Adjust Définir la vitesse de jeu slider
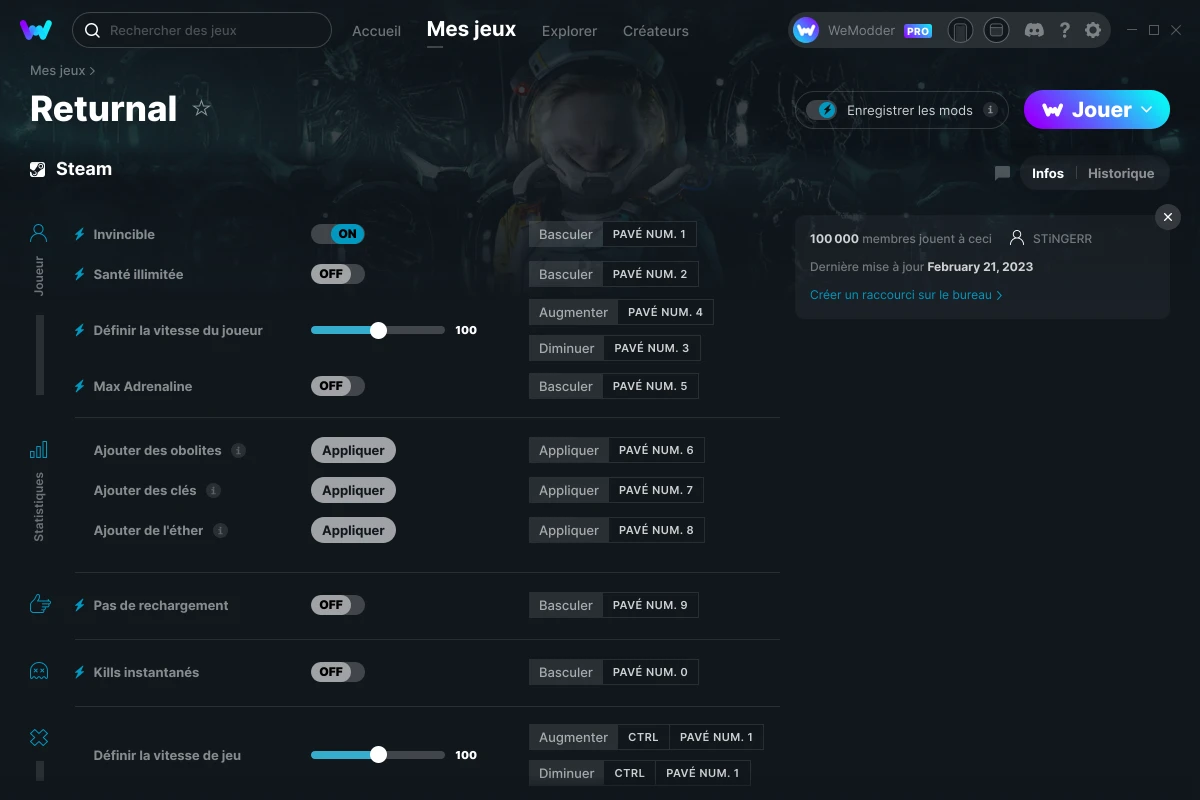Viewport: 1200px width, 800px height. click(x=378, y=755)
